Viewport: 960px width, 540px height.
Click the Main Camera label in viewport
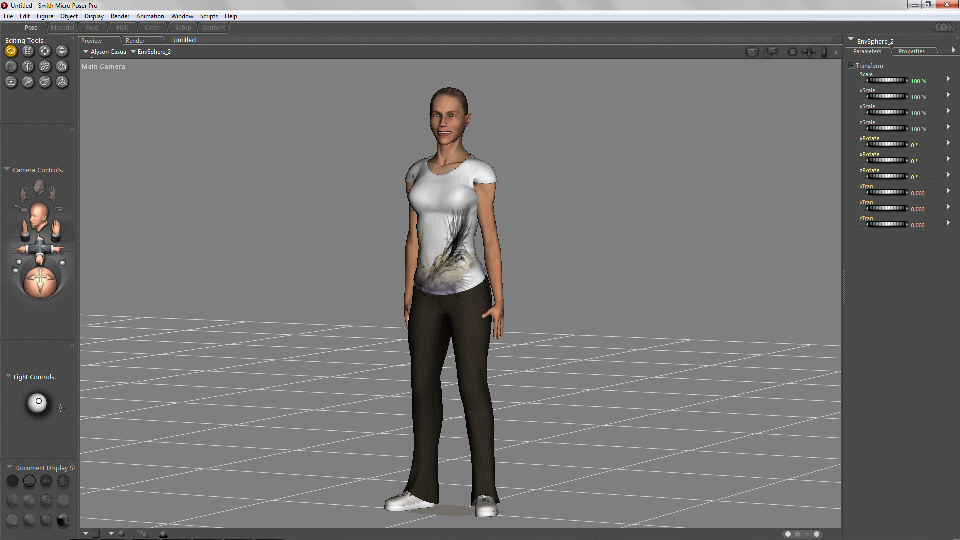[x=104, y=66]
